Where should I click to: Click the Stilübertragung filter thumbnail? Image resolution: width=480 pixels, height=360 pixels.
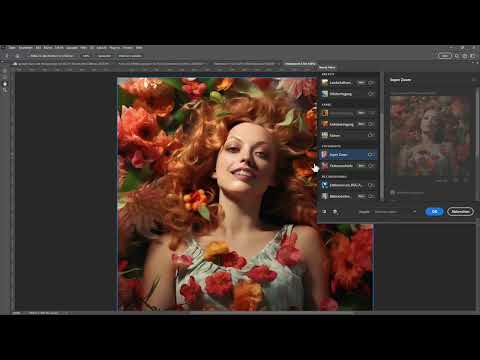click(325, 94)
